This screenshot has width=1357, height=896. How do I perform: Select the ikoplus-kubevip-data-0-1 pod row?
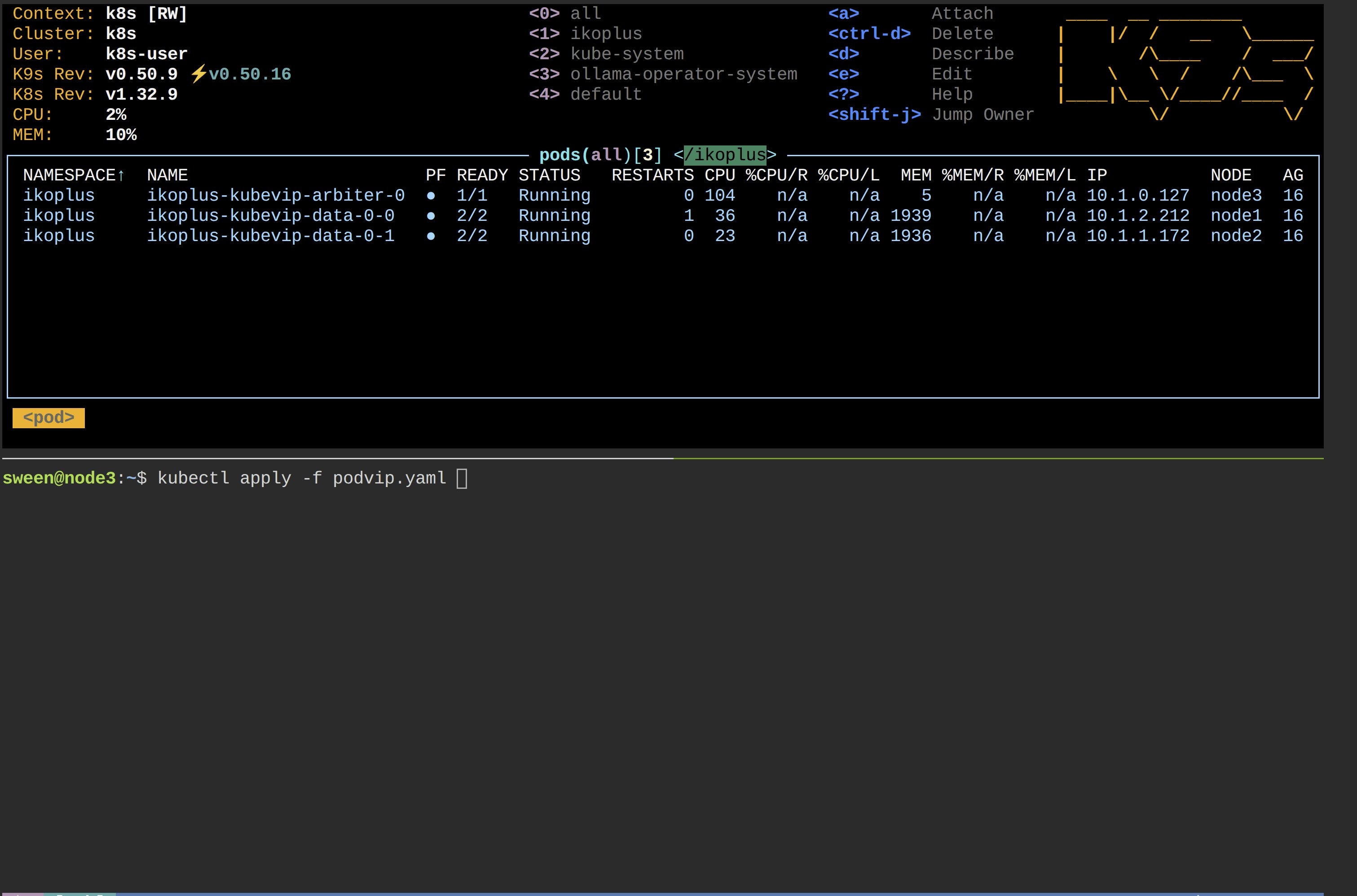(270, 236)
